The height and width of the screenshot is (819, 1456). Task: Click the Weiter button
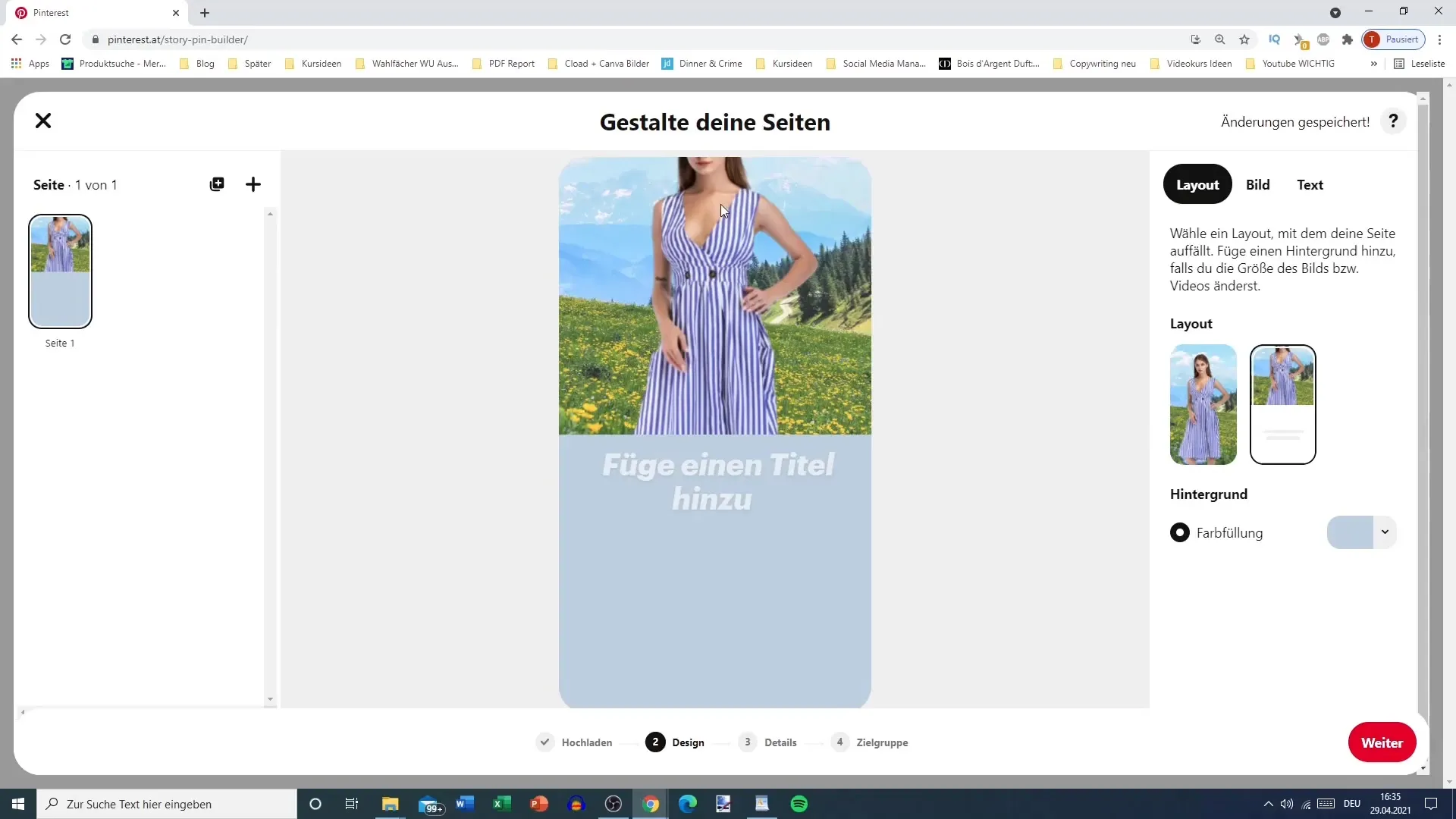pos(1383,742)
